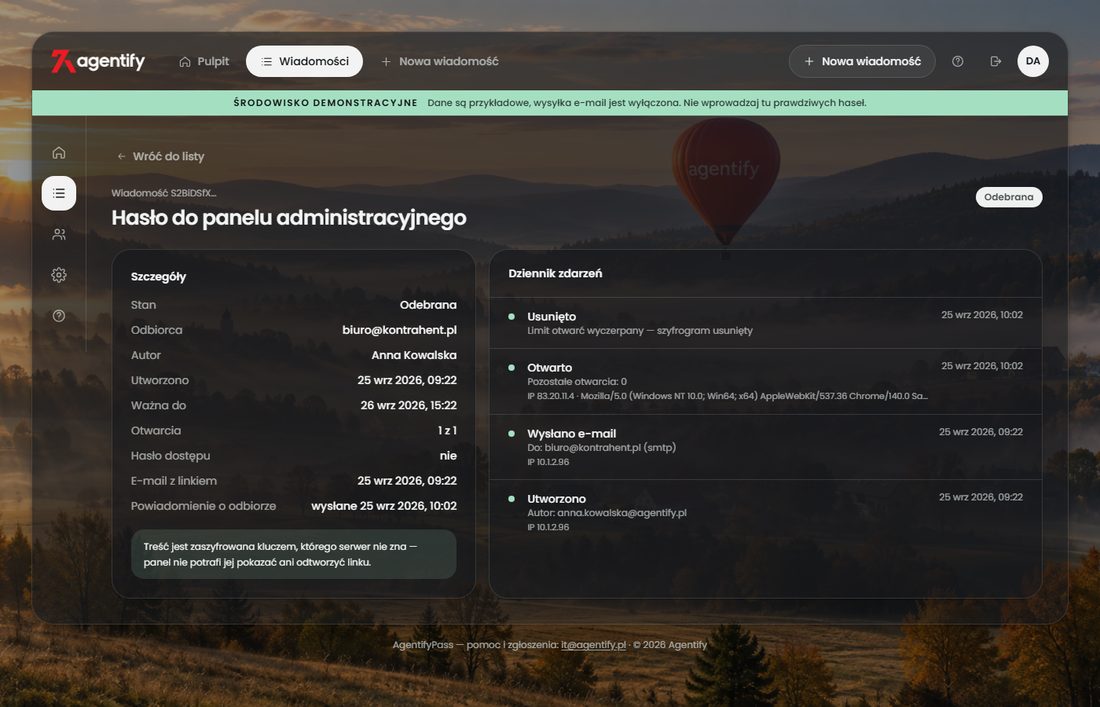
Task: Click the agentify logo
Action: pos(98,61)
